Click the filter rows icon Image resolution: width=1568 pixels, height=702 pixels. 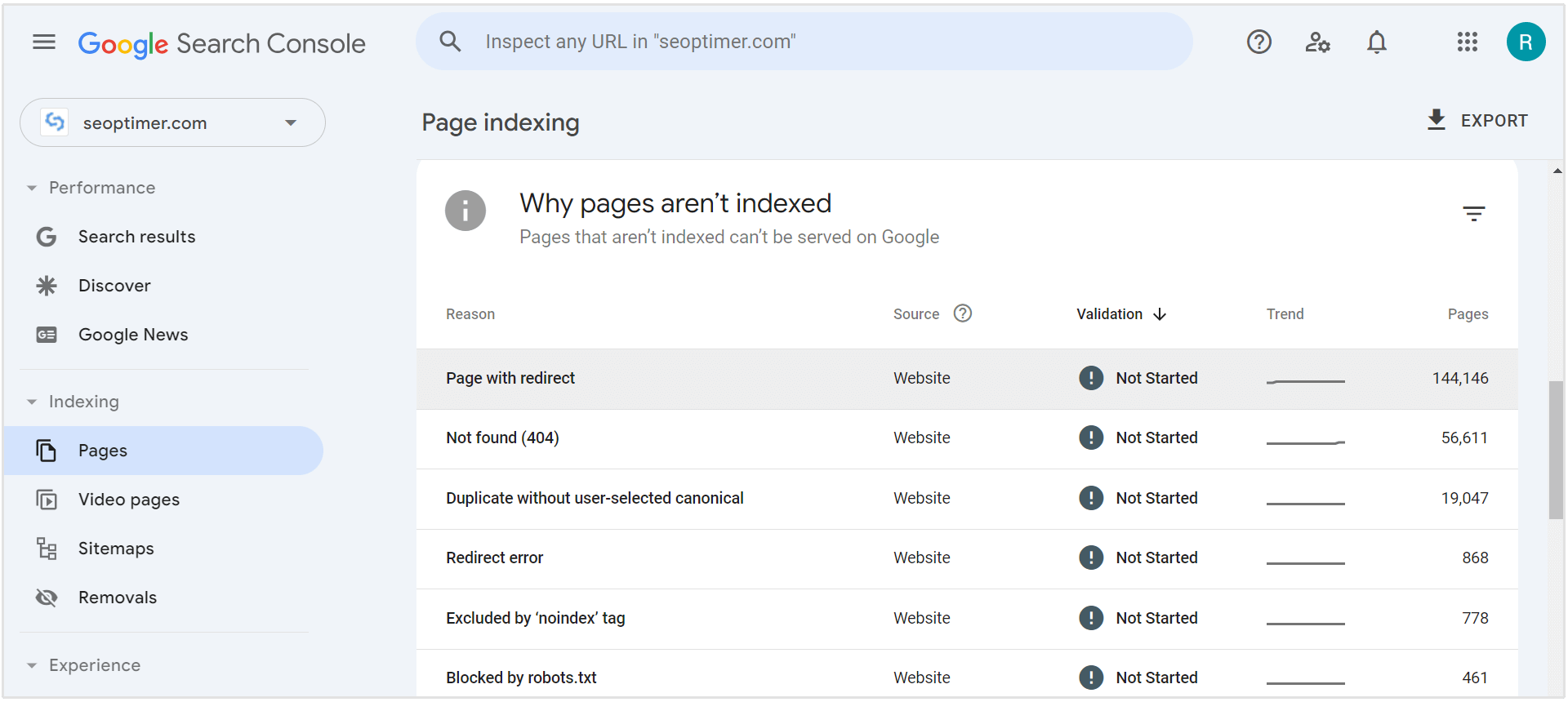pos(1473,214)
